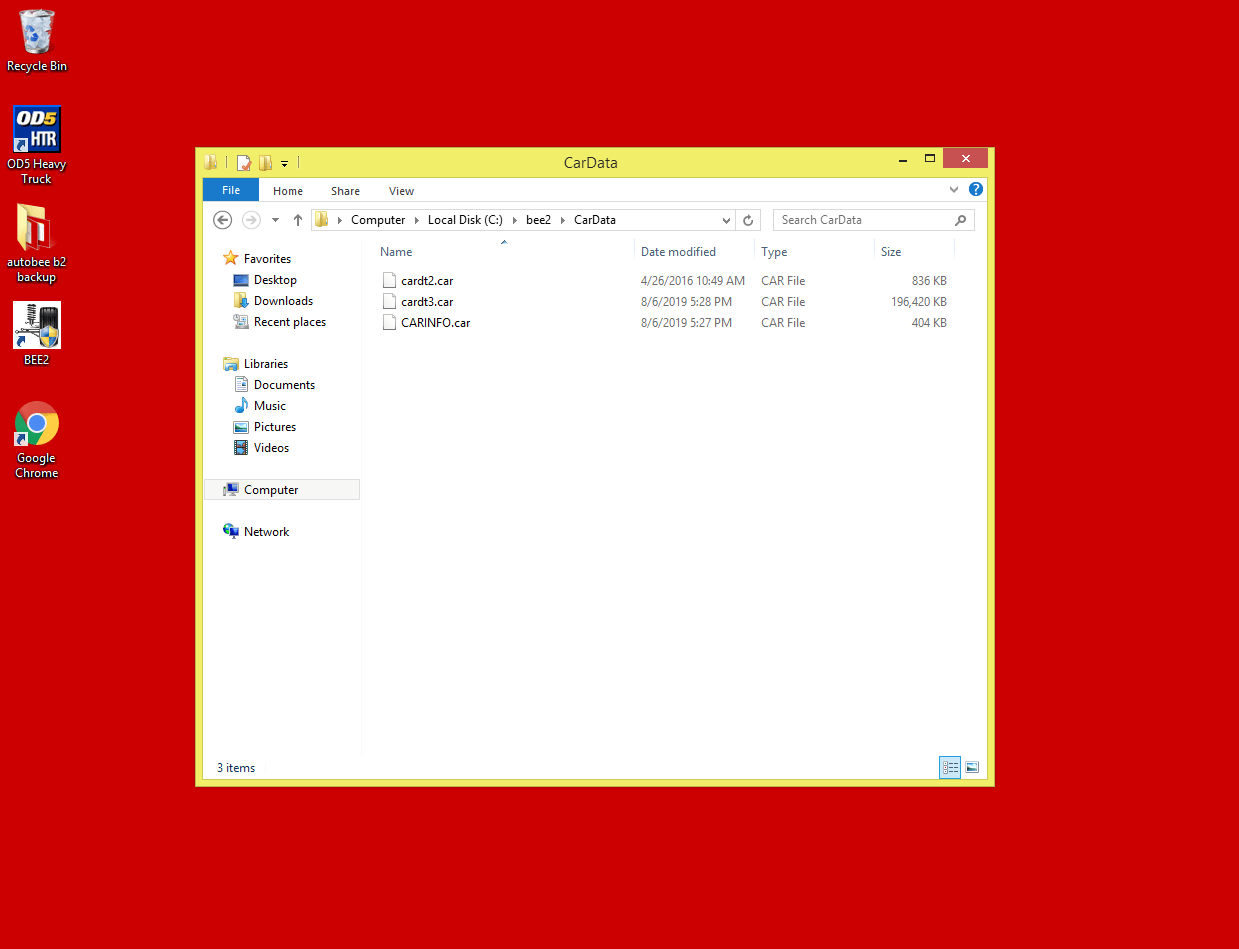Sort by the Date modified column header
The image size is (1239, 949).
678,252
